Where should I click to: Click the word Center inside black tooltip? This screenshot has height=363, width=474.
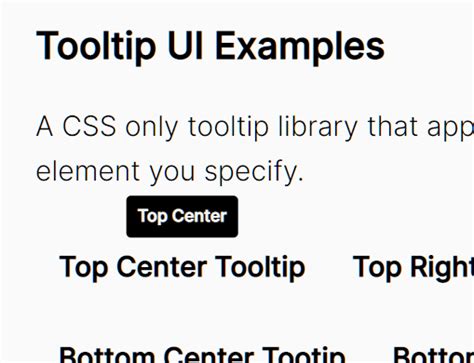(200, 216)
